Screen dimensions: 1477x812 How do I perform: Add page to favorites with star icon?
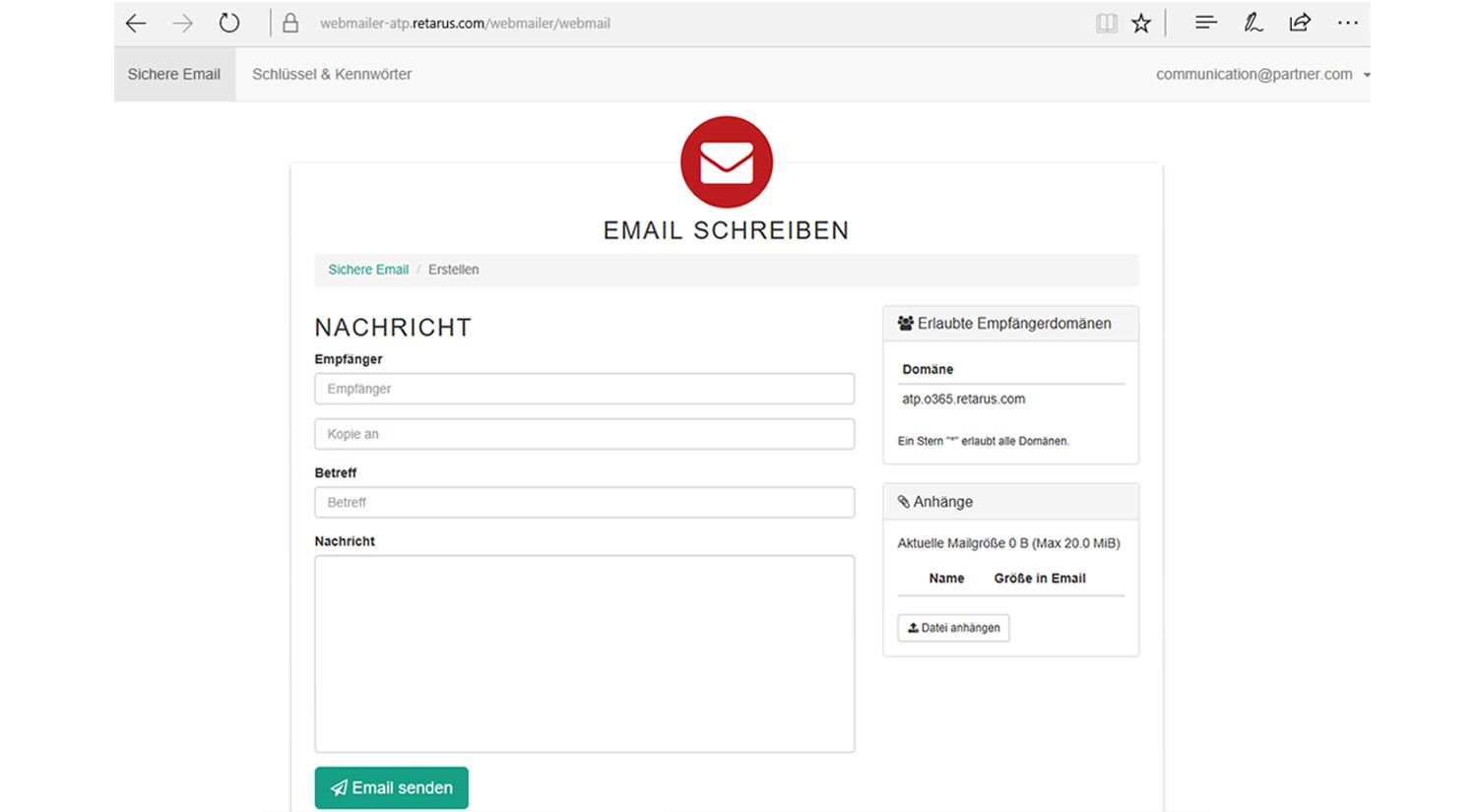(x=1141, y=23)
